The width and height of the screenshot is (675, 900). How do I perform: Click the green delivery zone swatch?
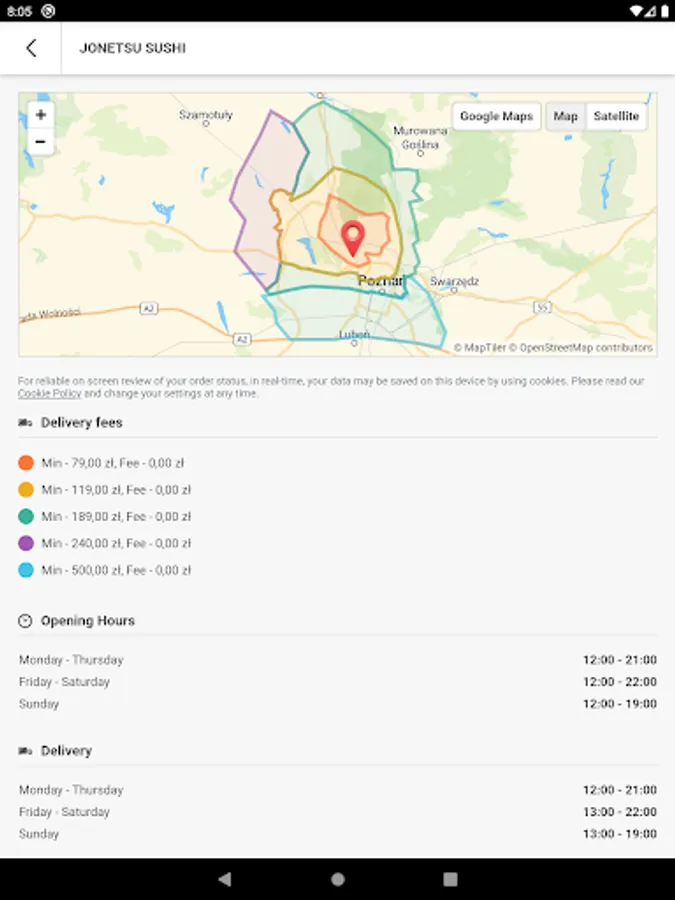point(26,517)
